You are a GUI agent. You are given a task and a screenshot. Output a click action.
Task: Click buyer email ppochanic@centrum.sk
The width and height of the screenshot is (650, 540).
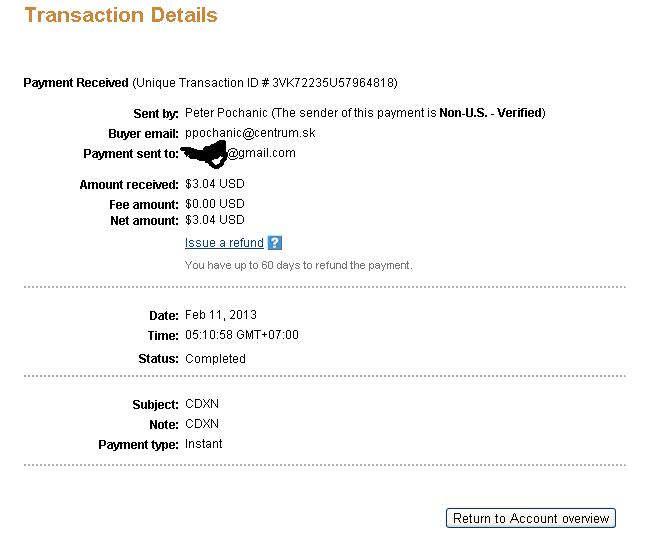250,133
